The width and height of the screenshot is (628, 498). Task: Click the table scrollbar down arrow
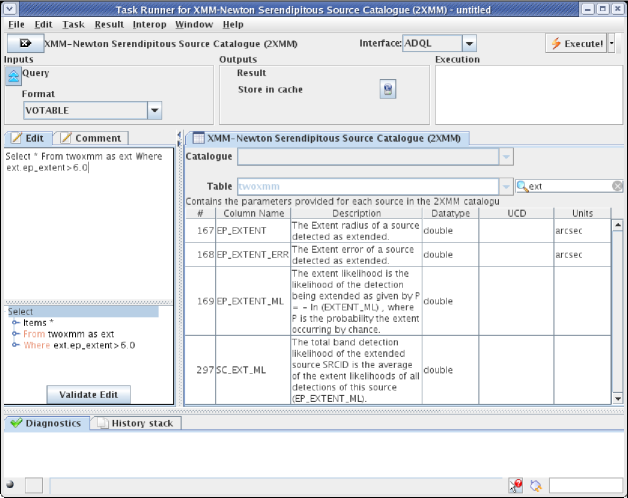click(x=617, y=399)
